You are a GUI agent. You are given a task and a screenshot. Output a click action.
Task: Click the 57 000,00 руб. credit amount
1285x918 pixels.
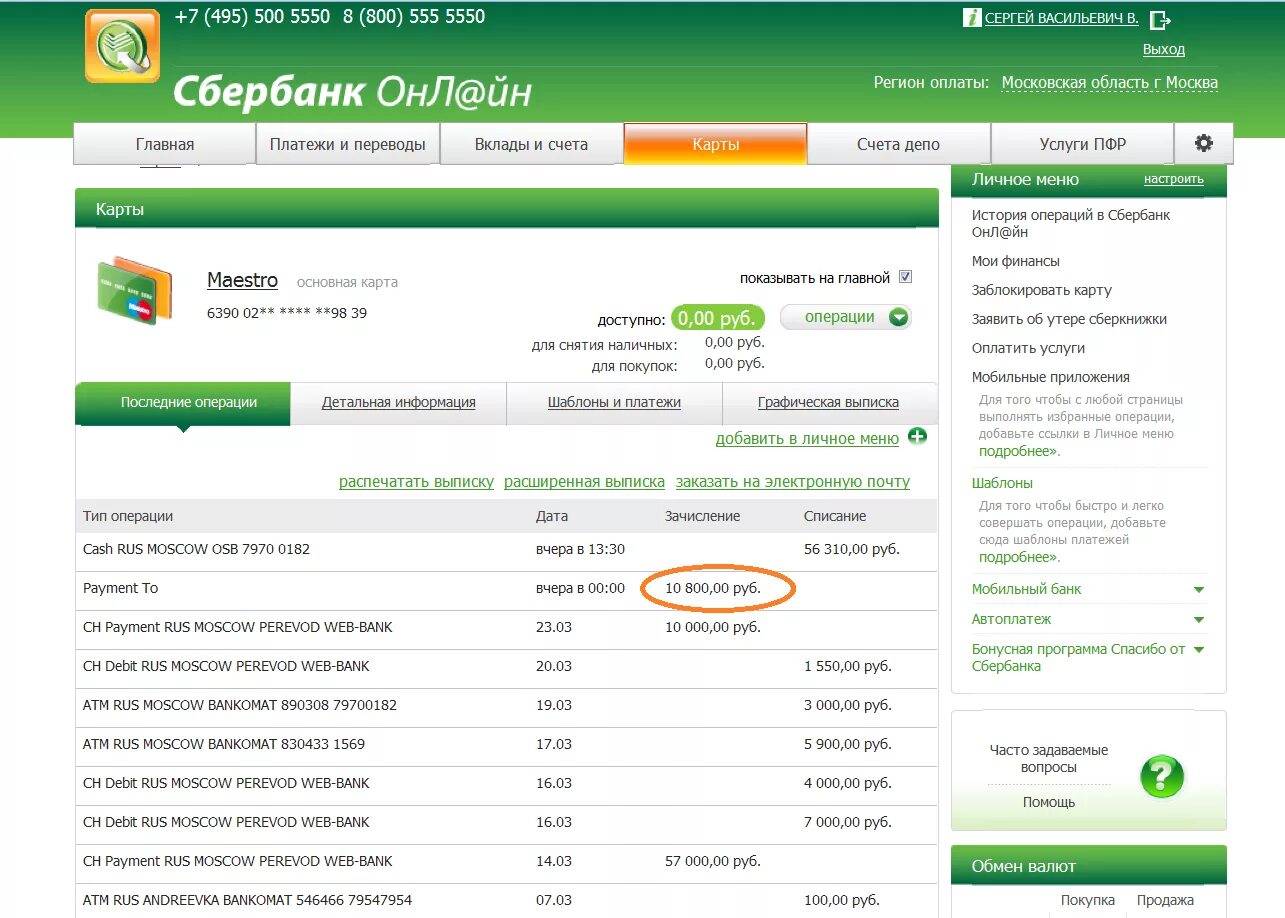[712, 861]
